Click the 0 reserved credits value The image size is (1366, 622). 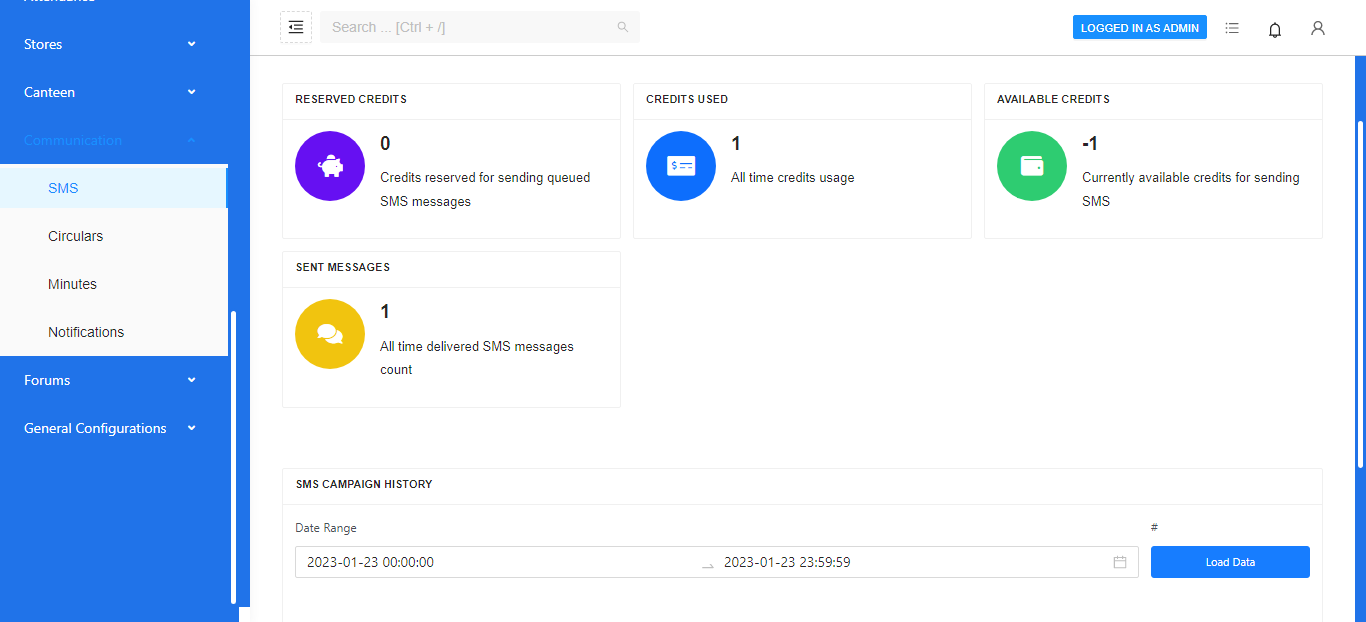pos(385,144)
